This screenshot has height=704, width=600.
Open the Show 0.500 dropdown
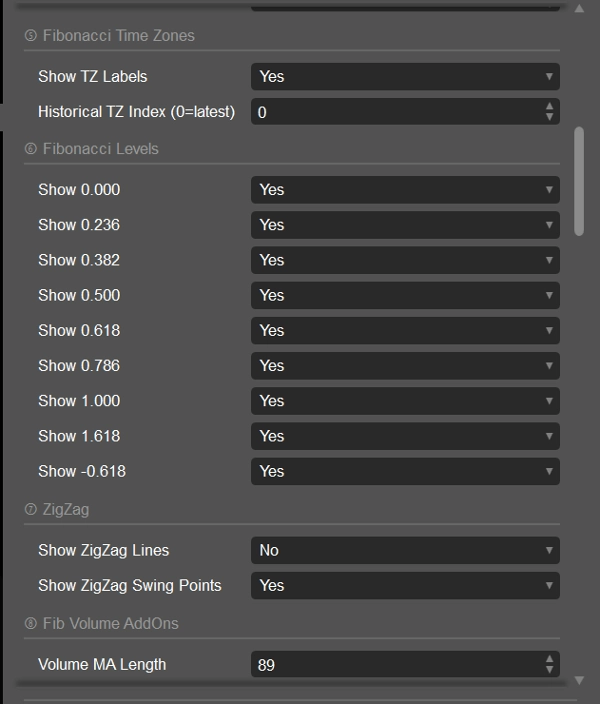pos(405,295)
